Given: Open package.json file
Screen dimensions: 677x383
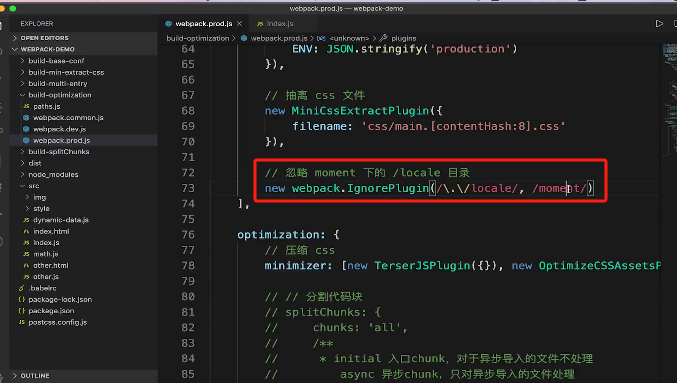Looking at the screenshot, I should 51,311.
